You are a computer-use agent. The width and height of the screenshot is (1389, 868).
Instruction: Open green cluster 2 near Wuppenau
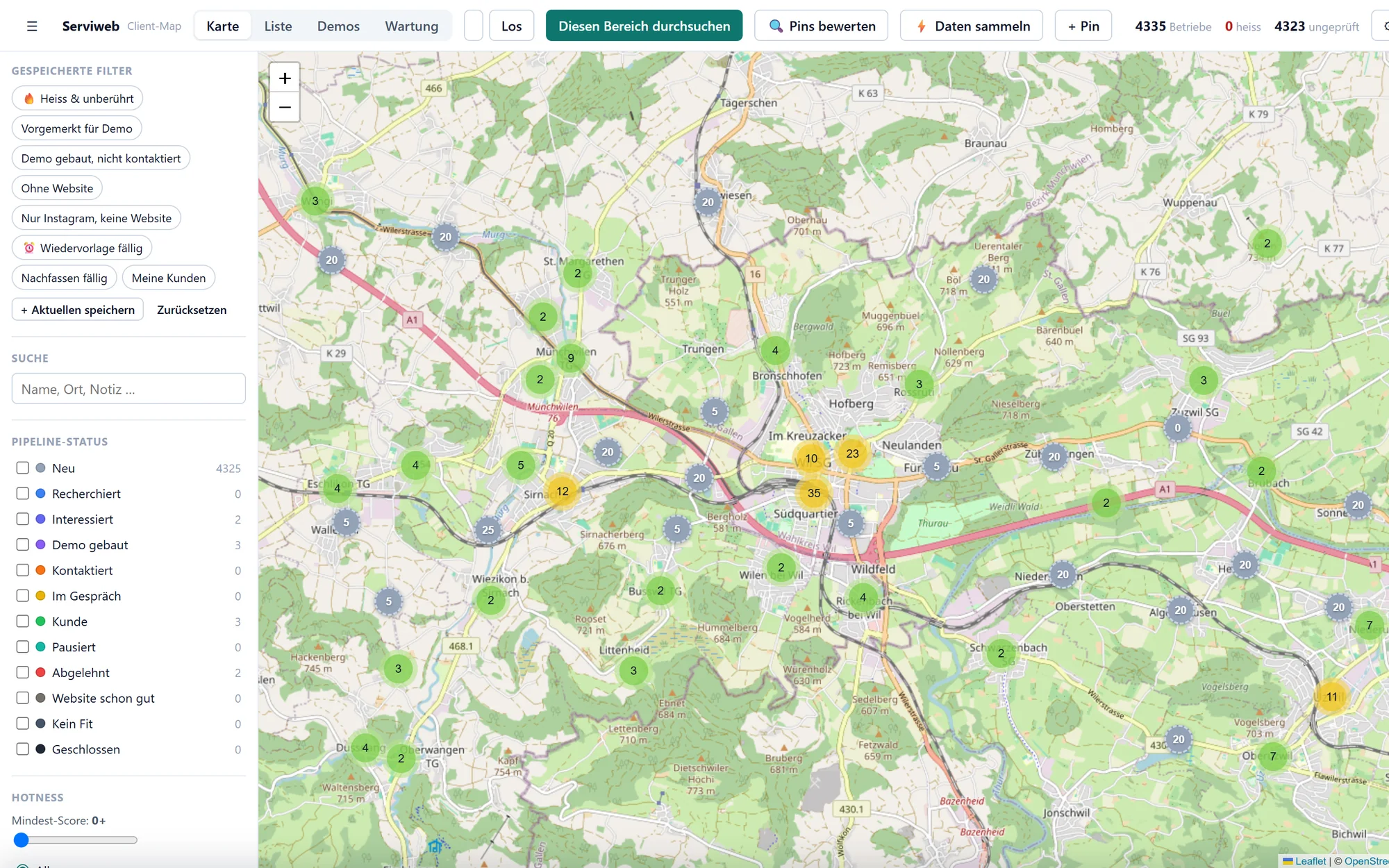(x=1267, y=243)
